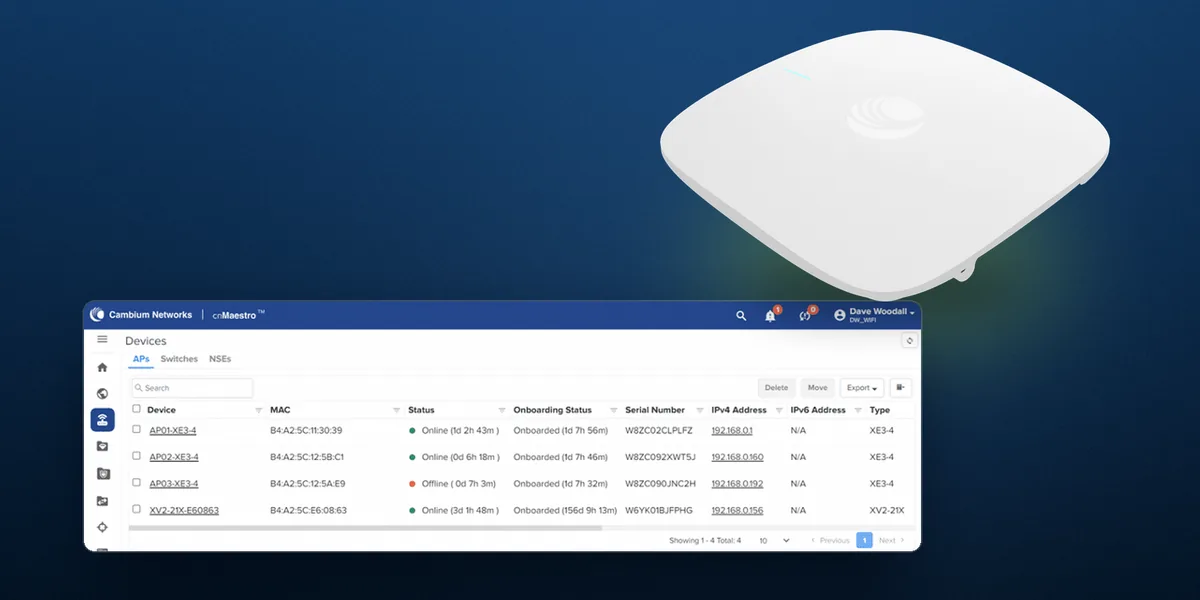Screen dimensions: 1200x600
Task: Click the horizontal scrollbar under the table
Action: [x=365, y=527]
